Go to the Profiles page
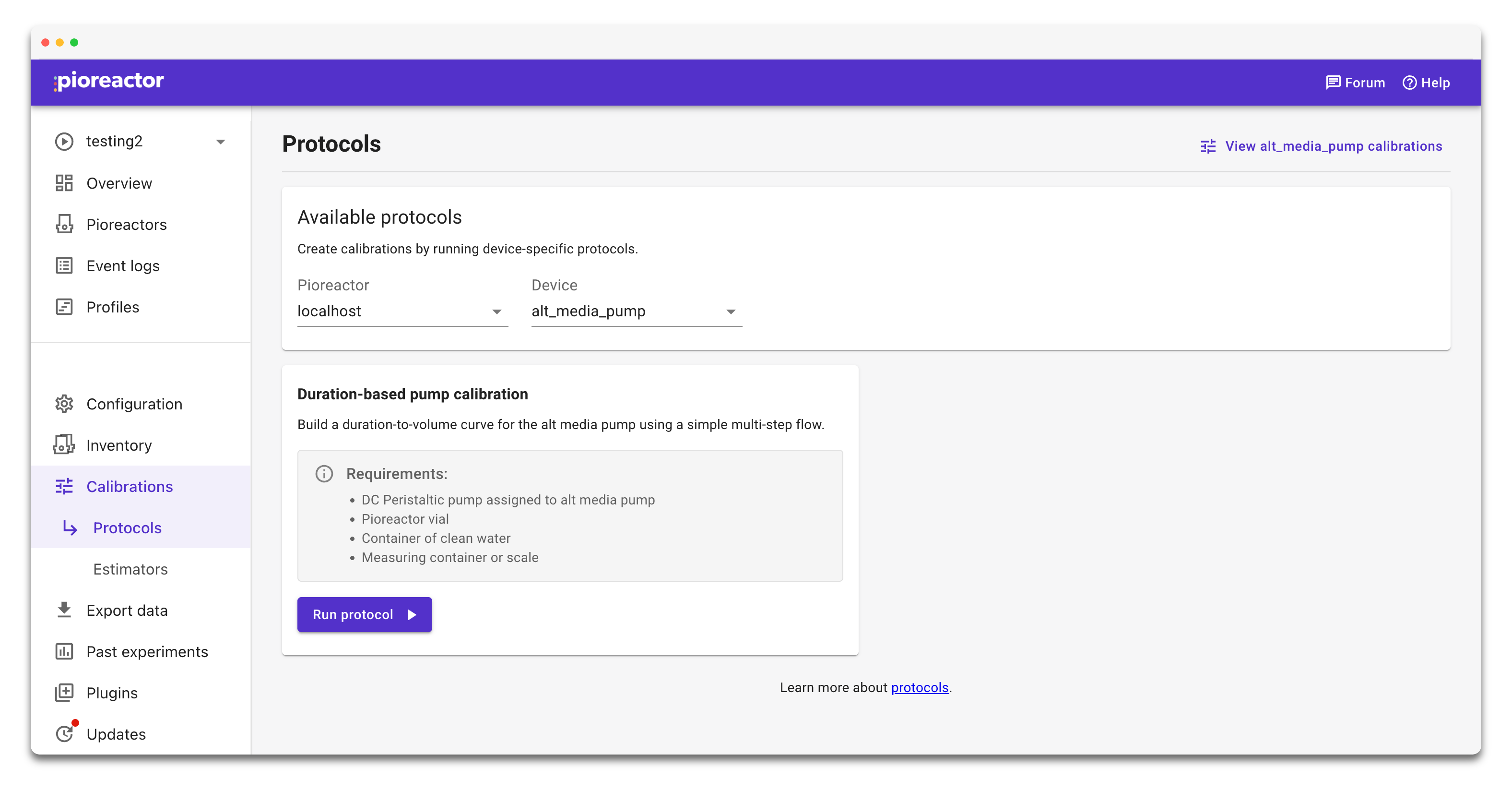 (x=113, y=307)
